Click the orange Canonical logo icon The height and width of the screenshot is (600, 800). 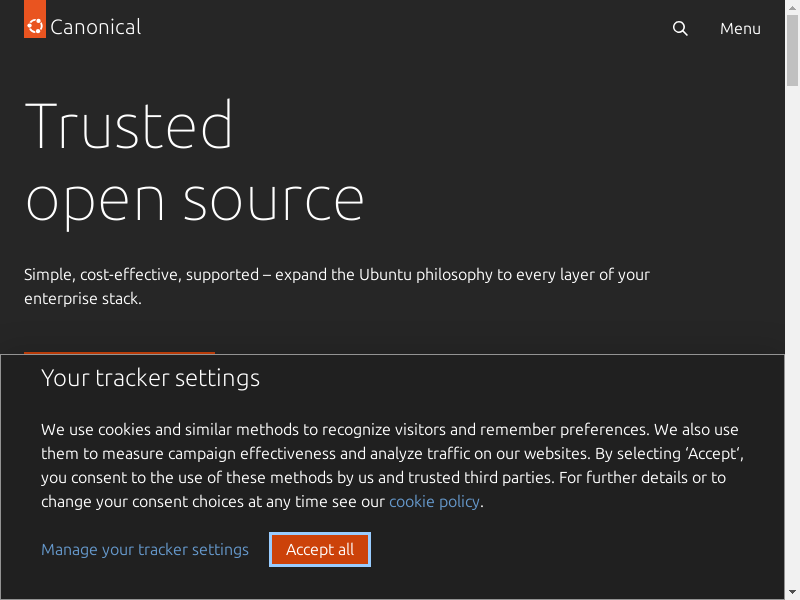(35, 27)
